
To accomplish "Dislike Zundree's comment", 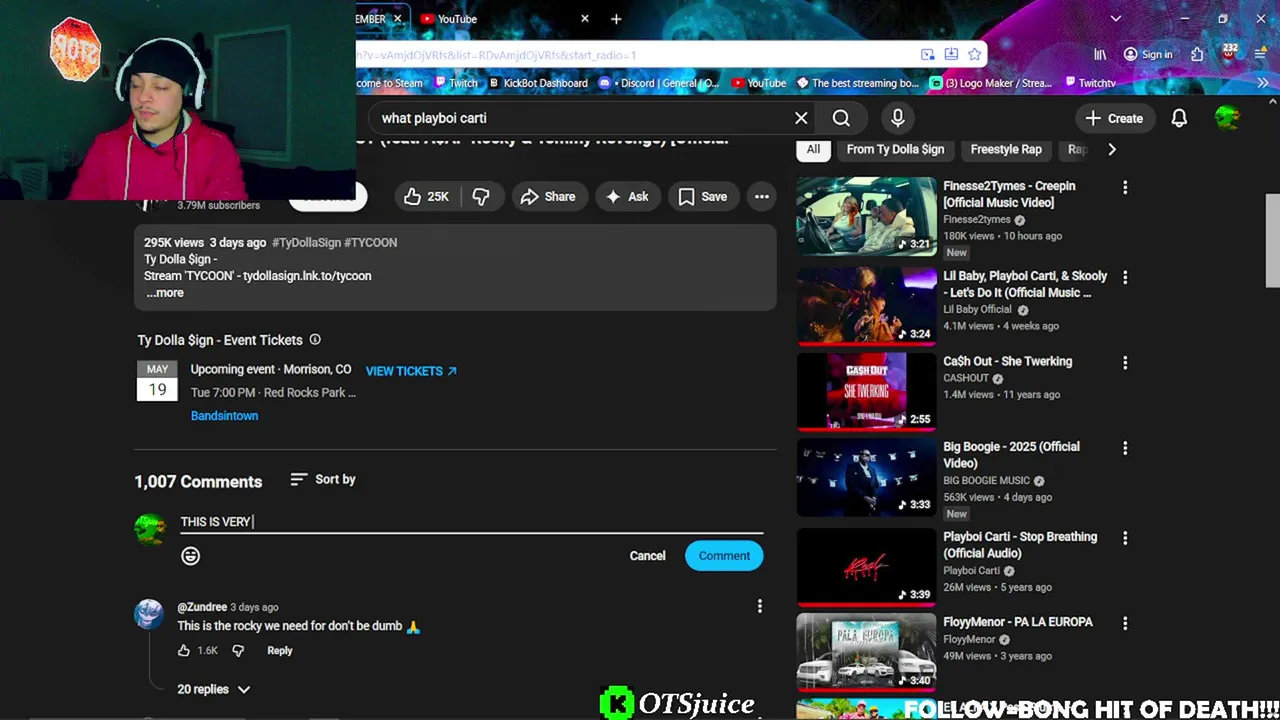I will pyautogui.click(x=238, y=651).
